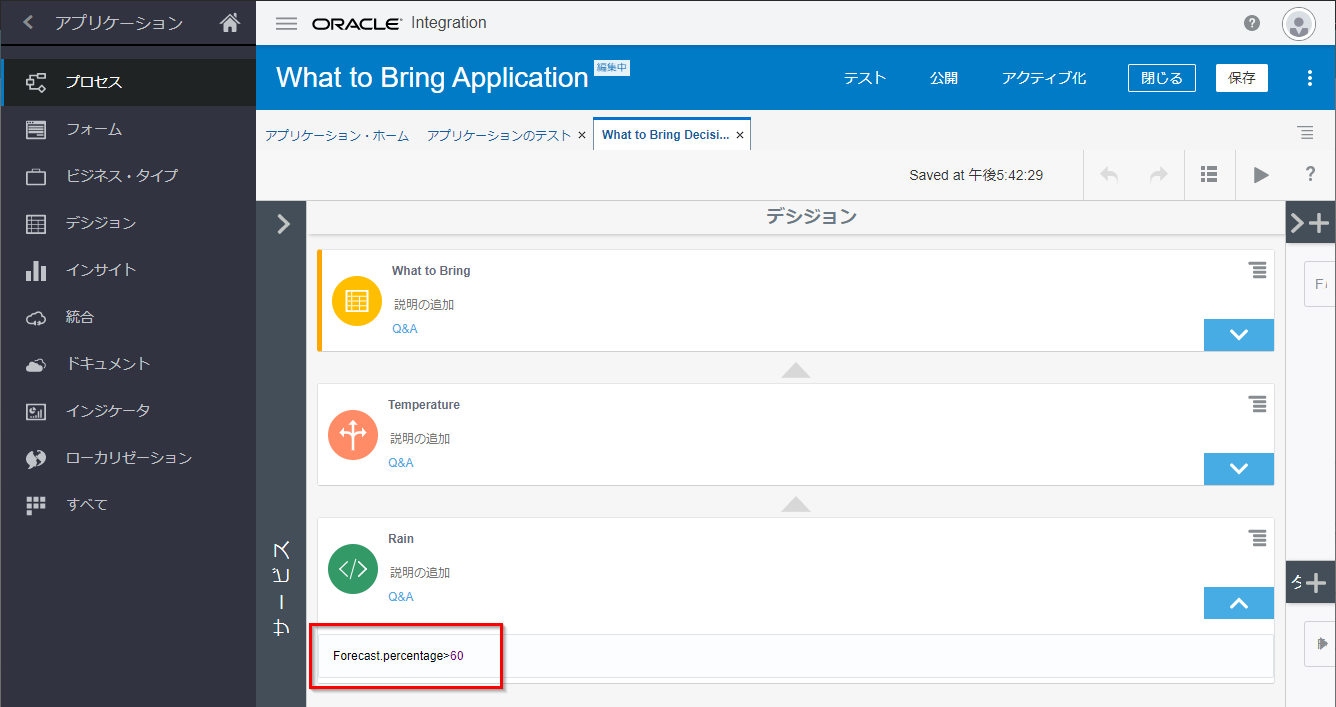Click the help question mark icon in the header
Image resolution: width=1336 pixels, height=707 pixels.
pos(1252,23)
